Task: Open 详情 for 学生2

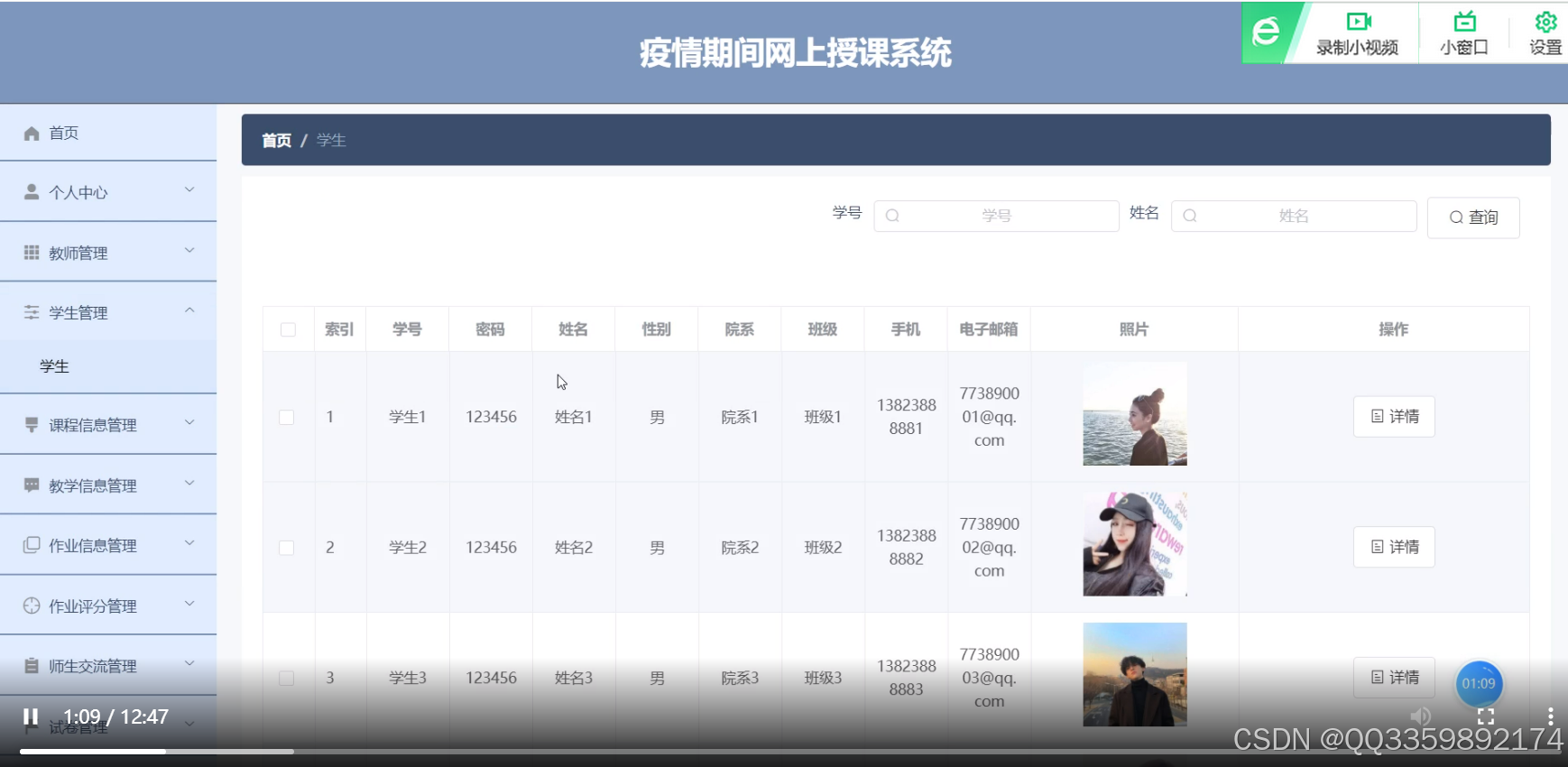Action: (1394, 547)
